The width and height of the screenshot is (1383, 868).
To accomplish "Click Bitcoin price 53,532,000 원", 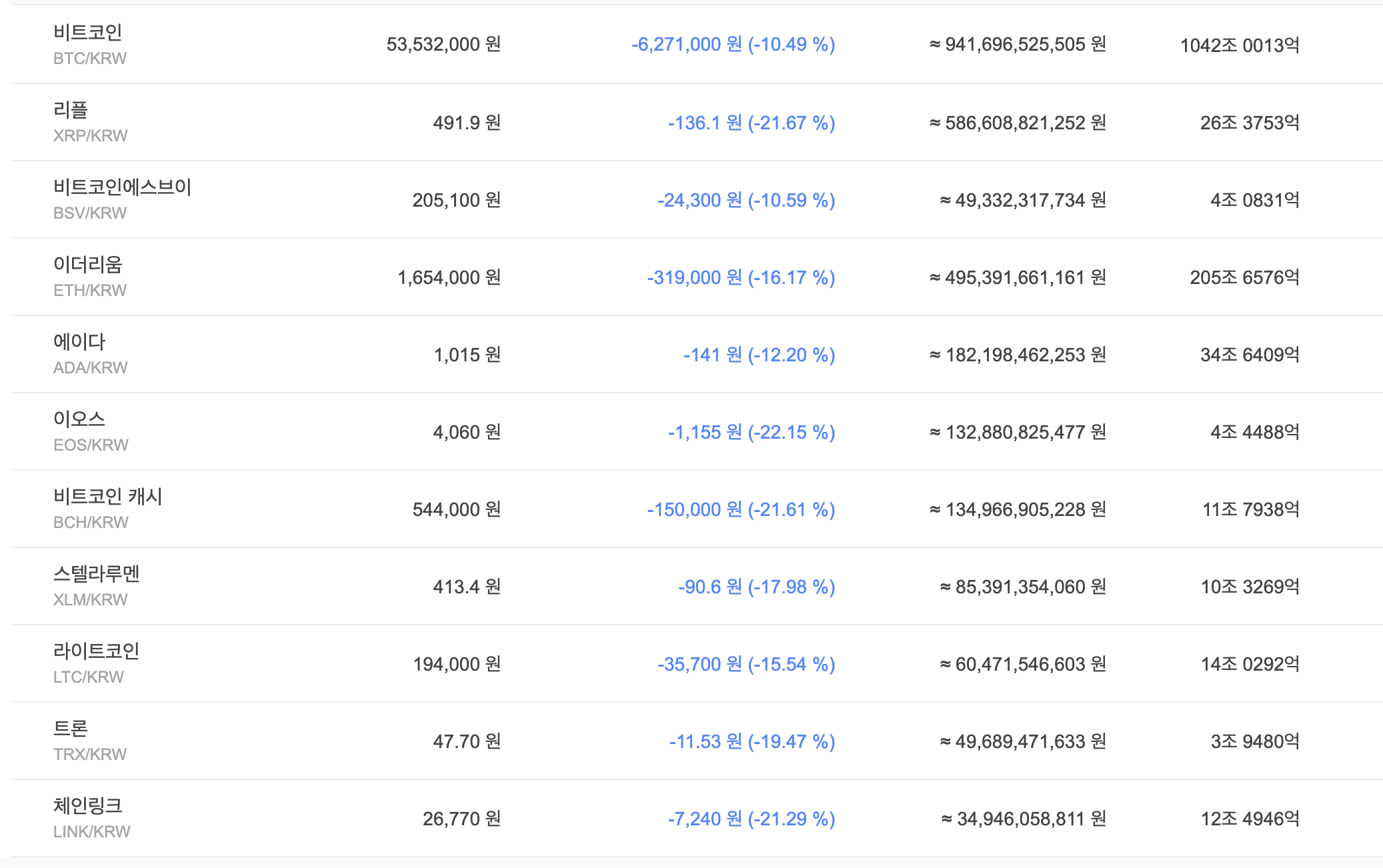I will 443,45.
